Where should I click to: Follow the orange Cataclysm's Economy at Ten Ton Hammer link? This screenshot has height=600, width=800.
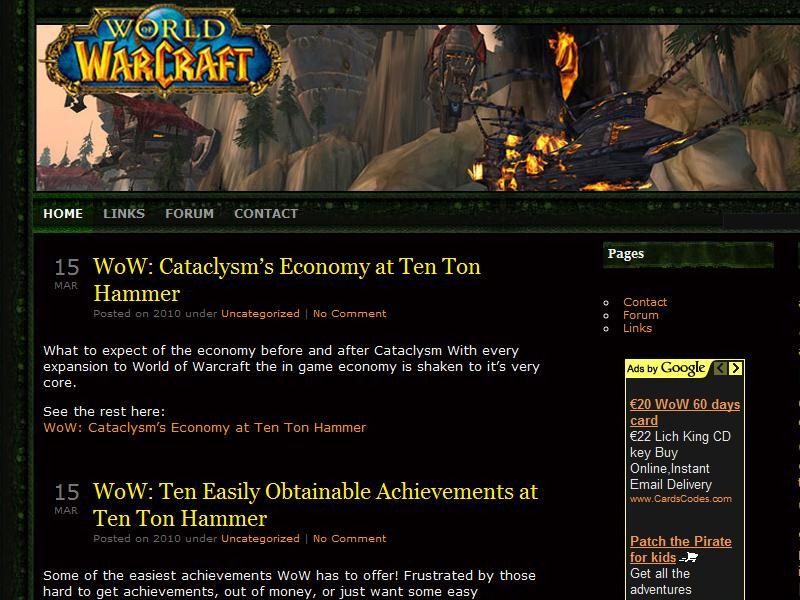tap(205, 428)
